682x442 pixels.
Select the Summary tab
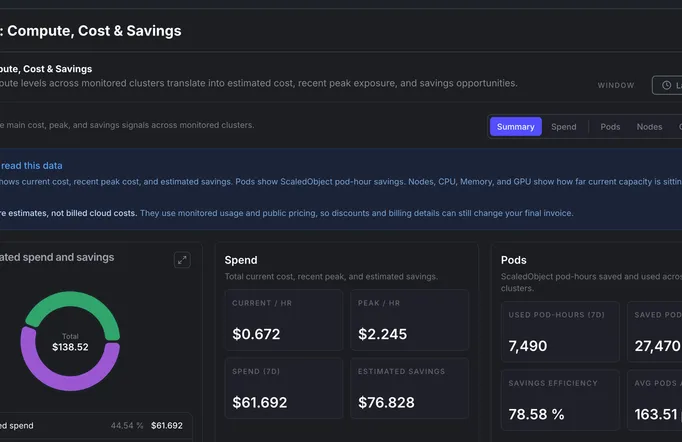(515, 127)
